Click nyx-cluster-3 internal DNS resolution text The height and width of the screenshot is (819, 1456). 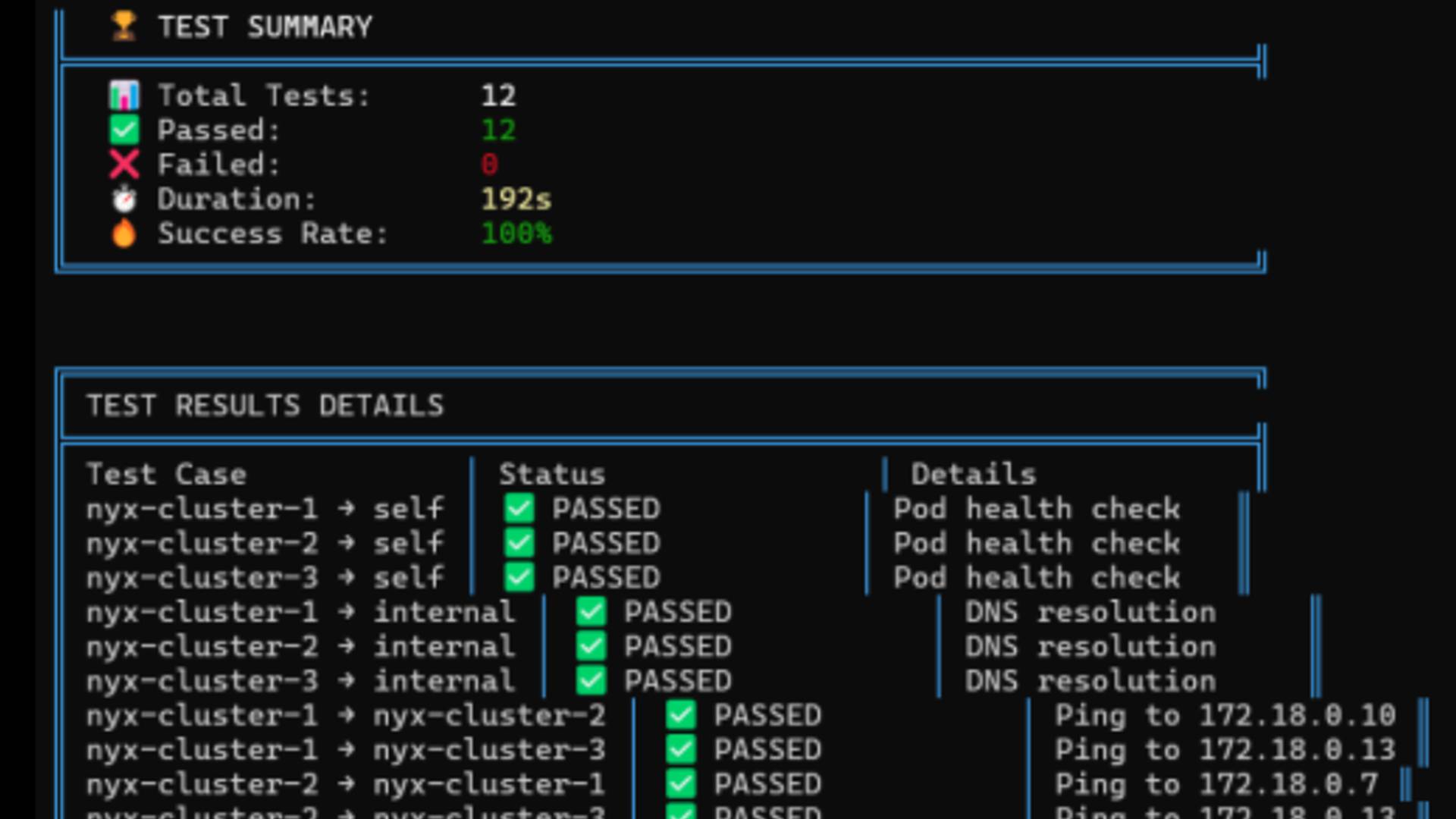(1090, 682)
